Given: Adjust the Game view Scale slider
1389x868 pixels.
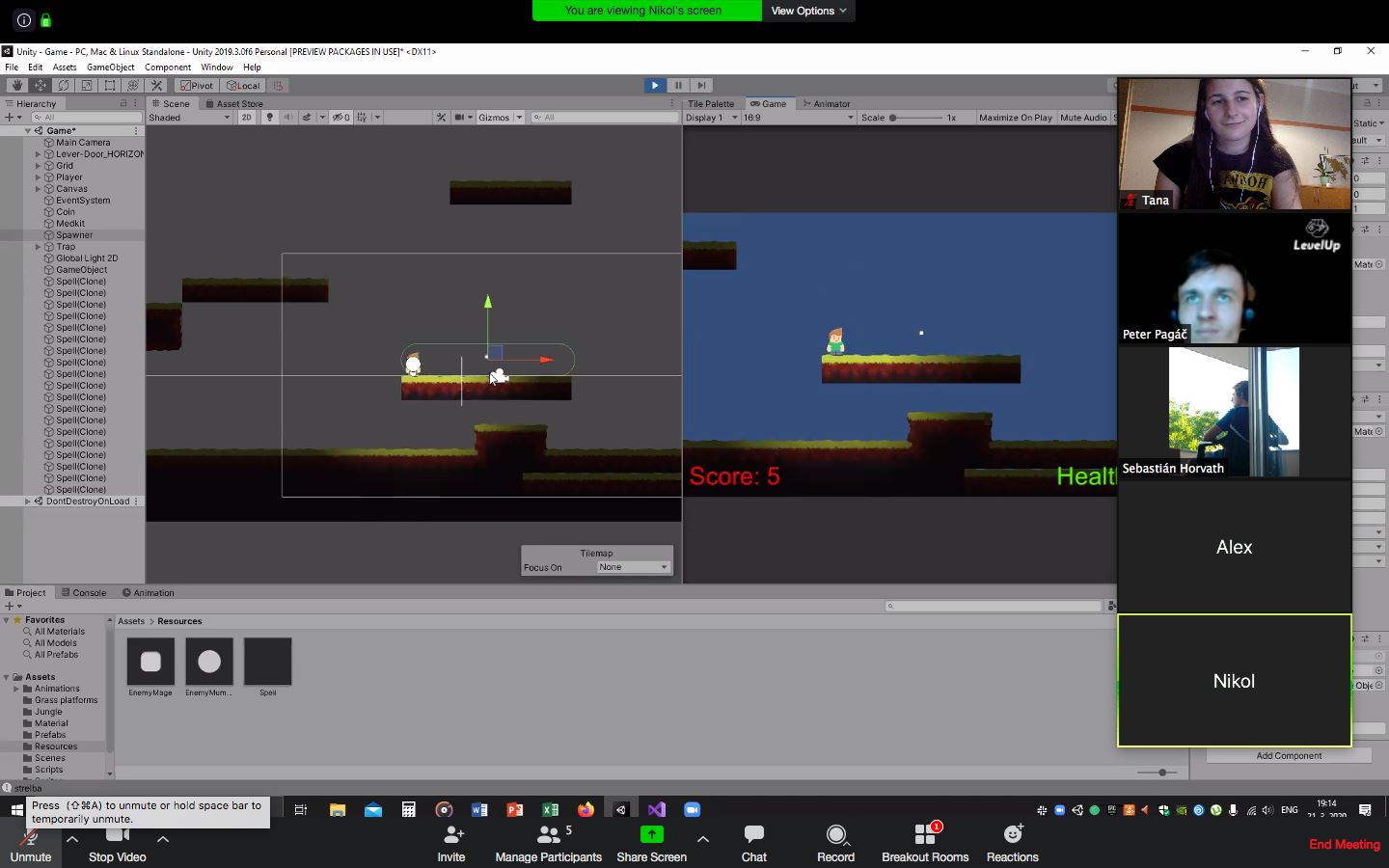Looking at the screenshot, I should coord(893,118).
